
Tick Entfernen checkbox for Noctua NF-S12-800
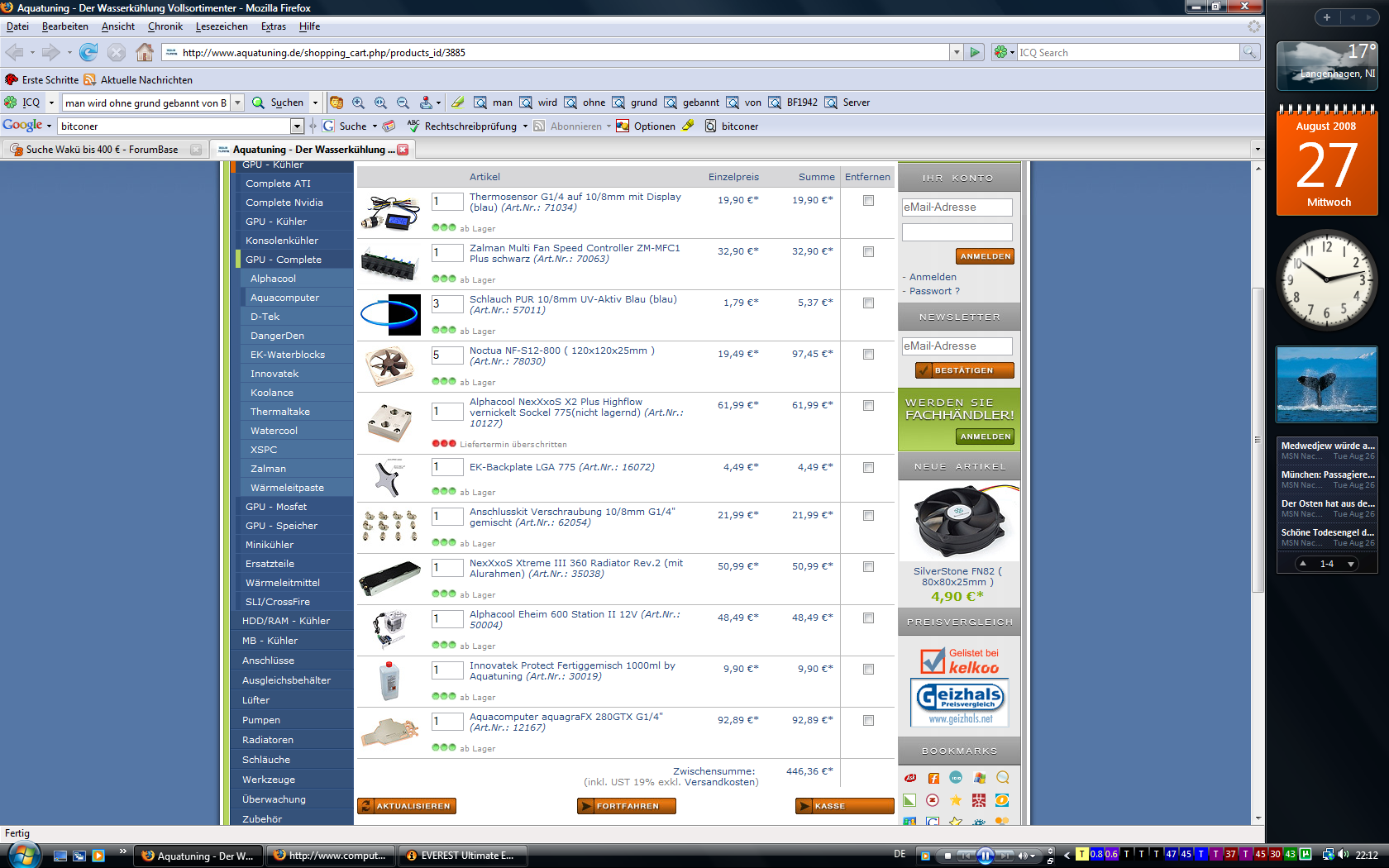pyautogui.click(x=868, y=354)
